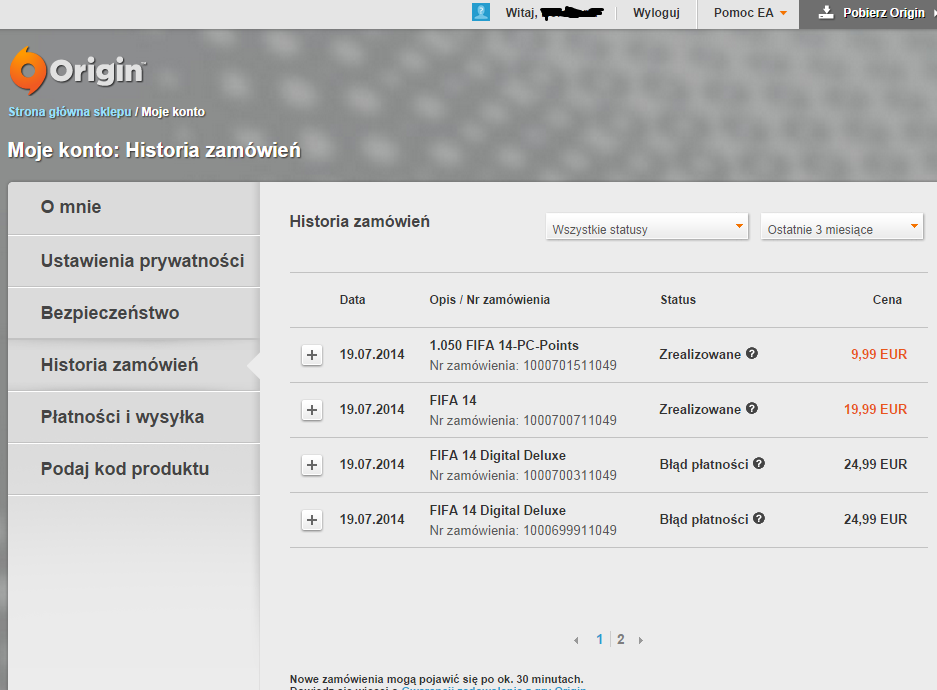Expand order 1000699911049 details
Screen dimensions: 937x690
point(312,520)
